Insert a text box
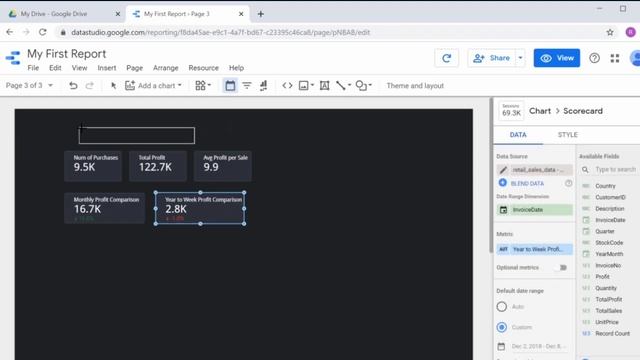Screen dimensions: 640x360 point(324,85)
